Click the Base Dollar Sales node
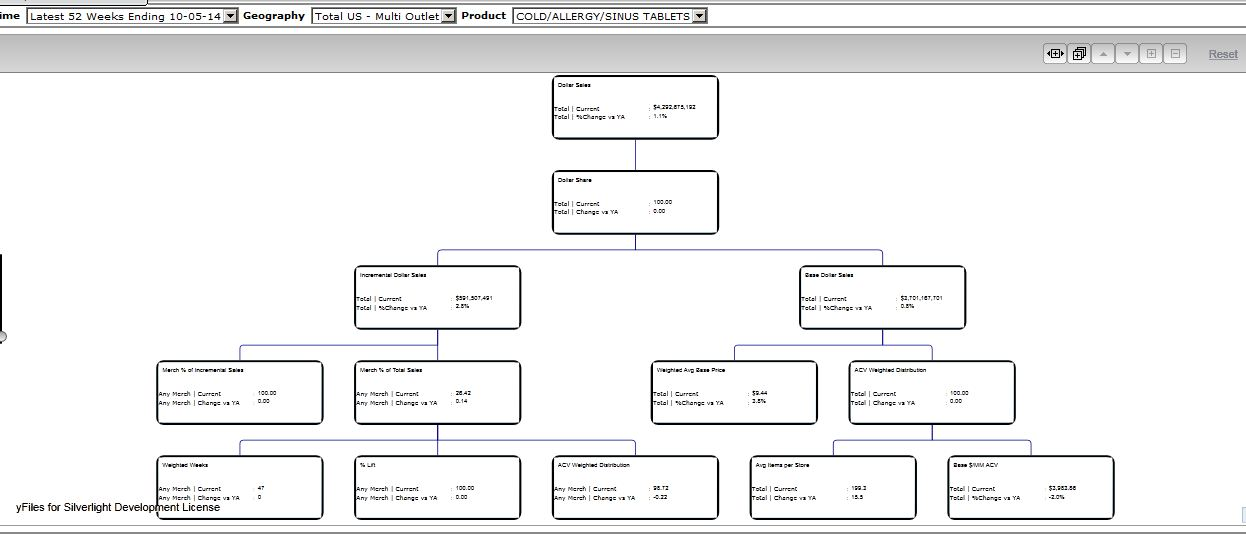Screen dimensions: 1246x534 883,297
